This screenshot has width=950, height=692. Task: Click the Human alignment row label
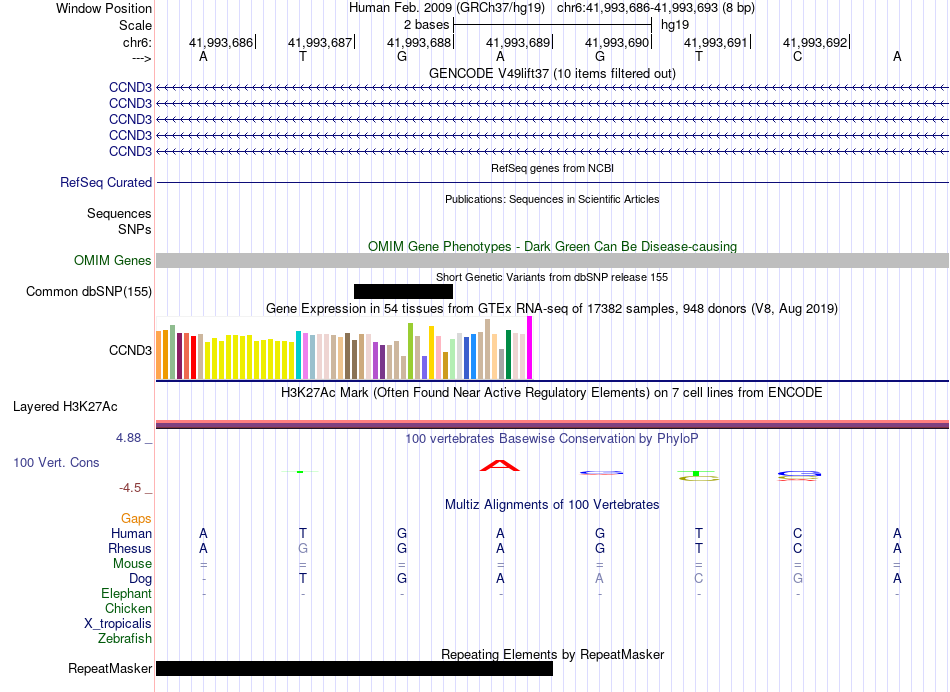[x=131, y=533]
